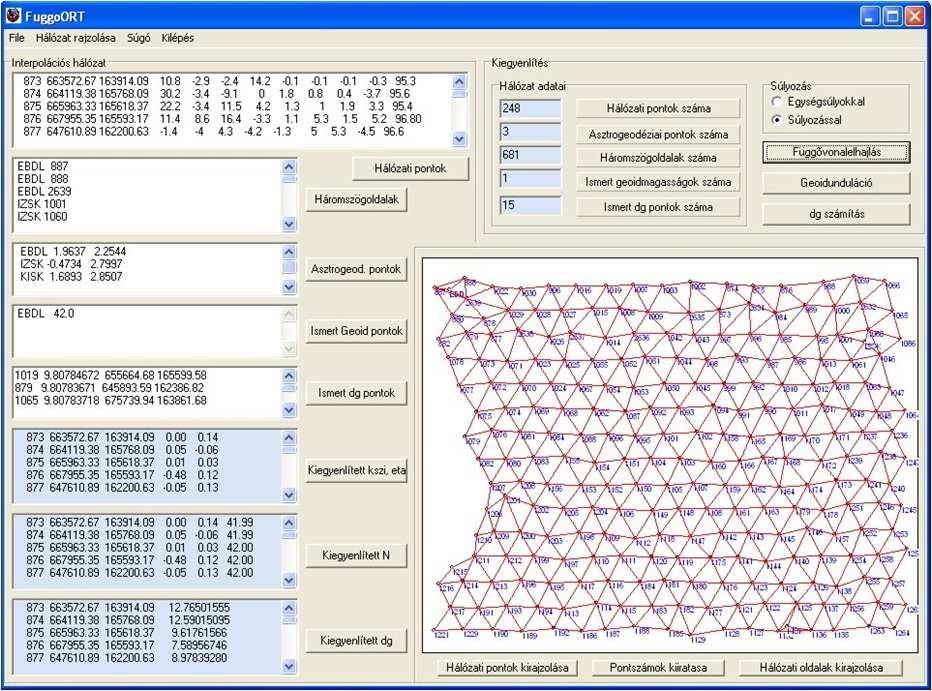Click the down arrow of the known dg points list scrollbar
This screenshot has width=932, height=691.
pyautogui.click(x=289, y=410)
